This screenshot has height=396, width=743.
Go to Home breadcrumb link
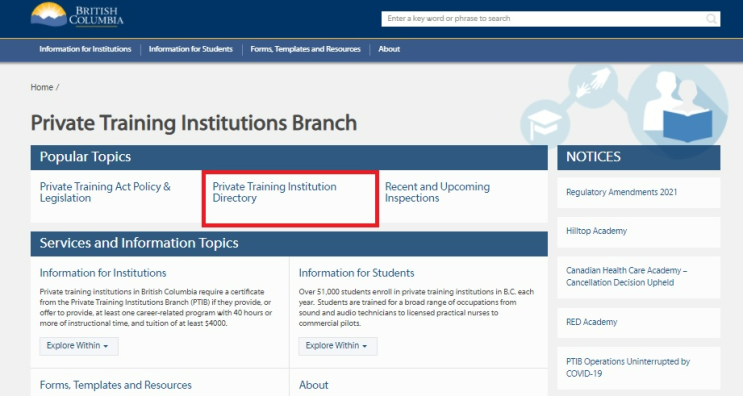pos(42,87)
